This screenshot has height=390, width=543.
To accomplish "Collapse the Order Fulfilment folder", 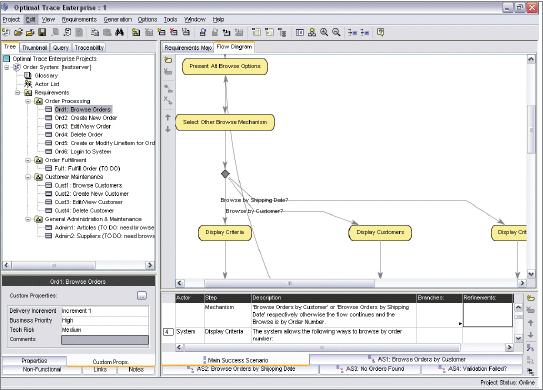I will (x=28, y=160).
